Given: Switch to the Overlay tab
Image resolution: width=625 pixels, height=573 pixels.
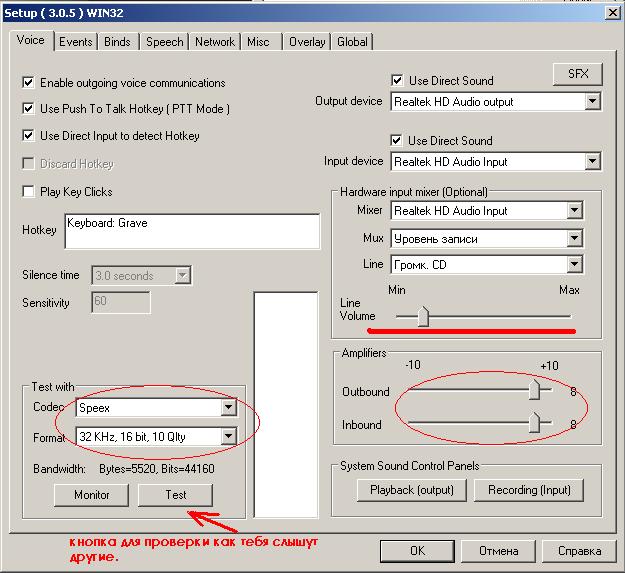Looking at the screenshot, I should [307, 41].
